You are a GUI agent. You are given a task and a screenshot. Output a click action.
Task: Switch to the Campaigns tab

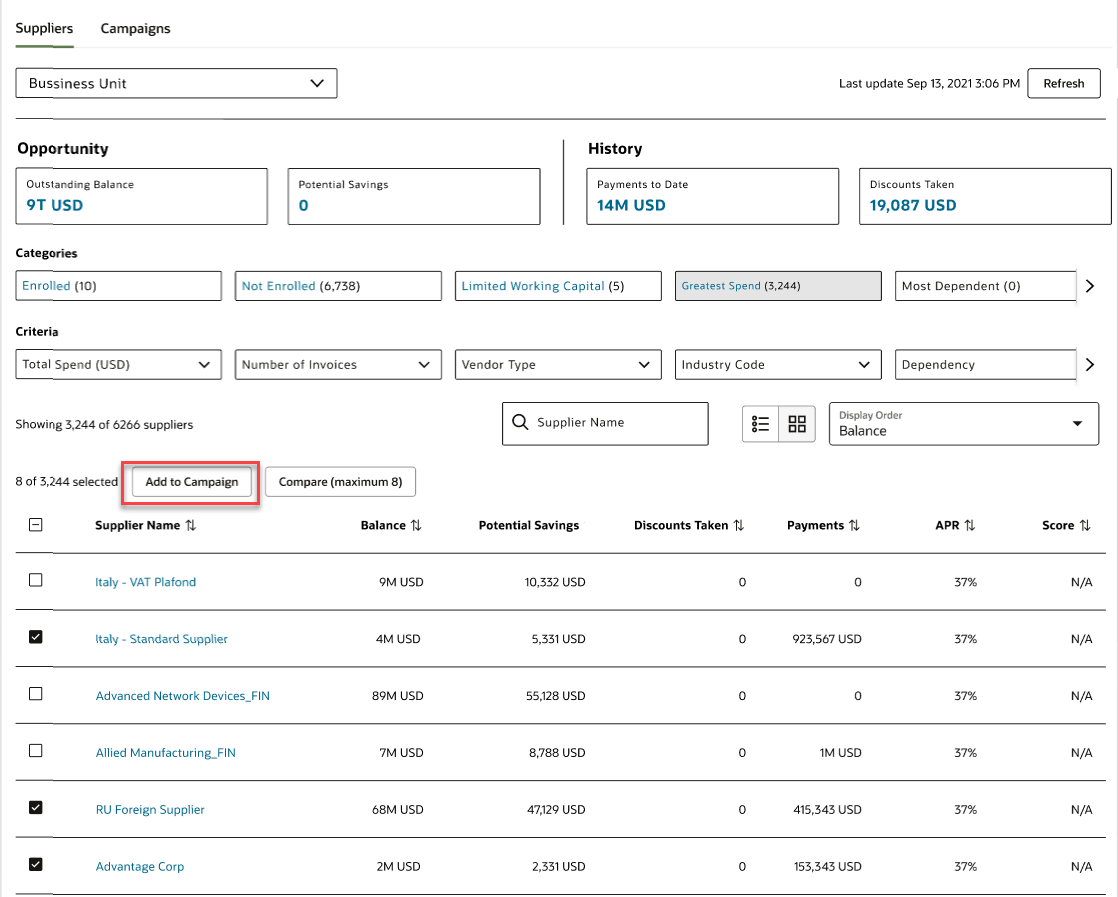(135, 29)
